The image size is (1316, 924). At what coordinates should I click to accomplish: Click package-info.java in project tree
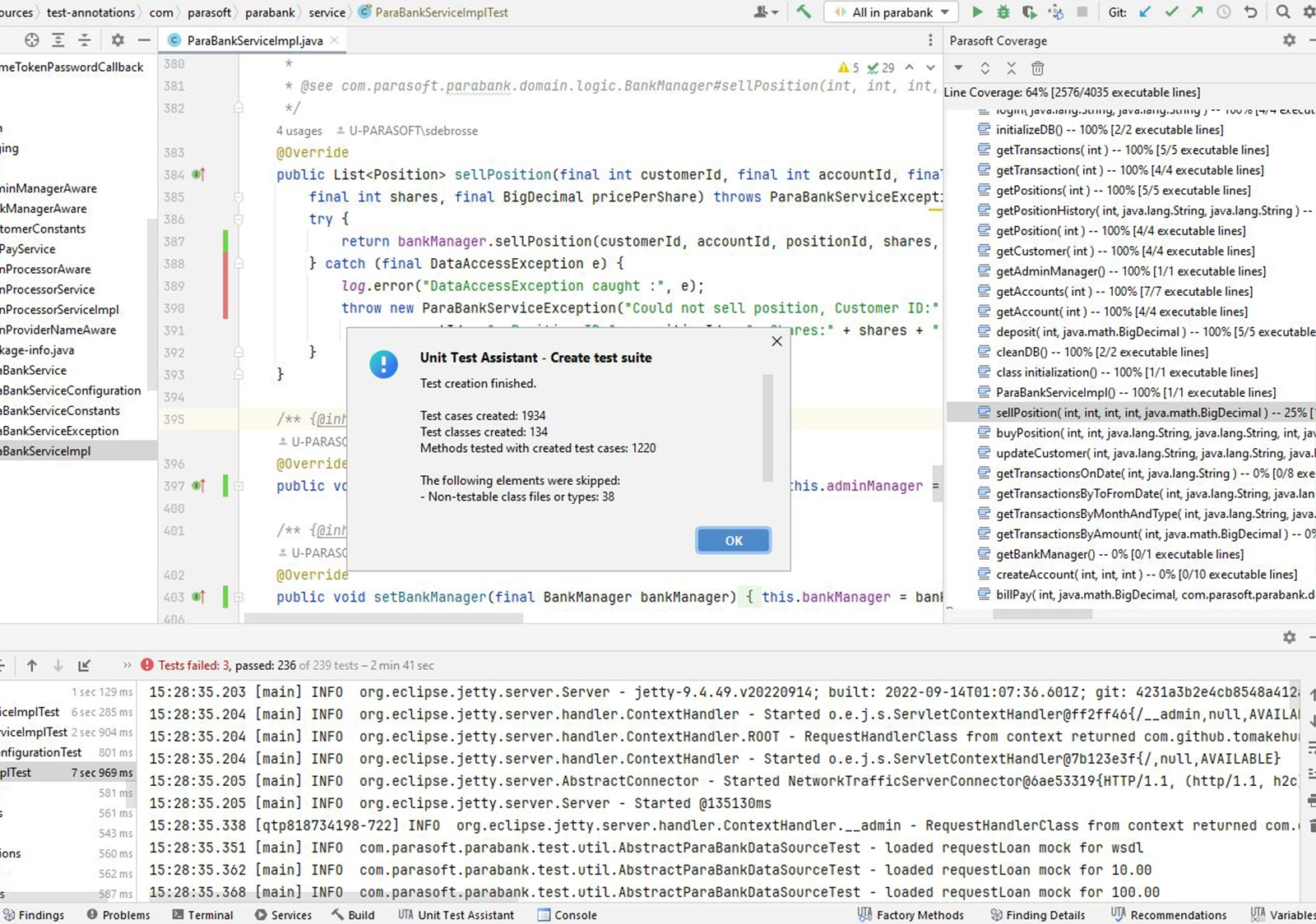click(37, 349)
